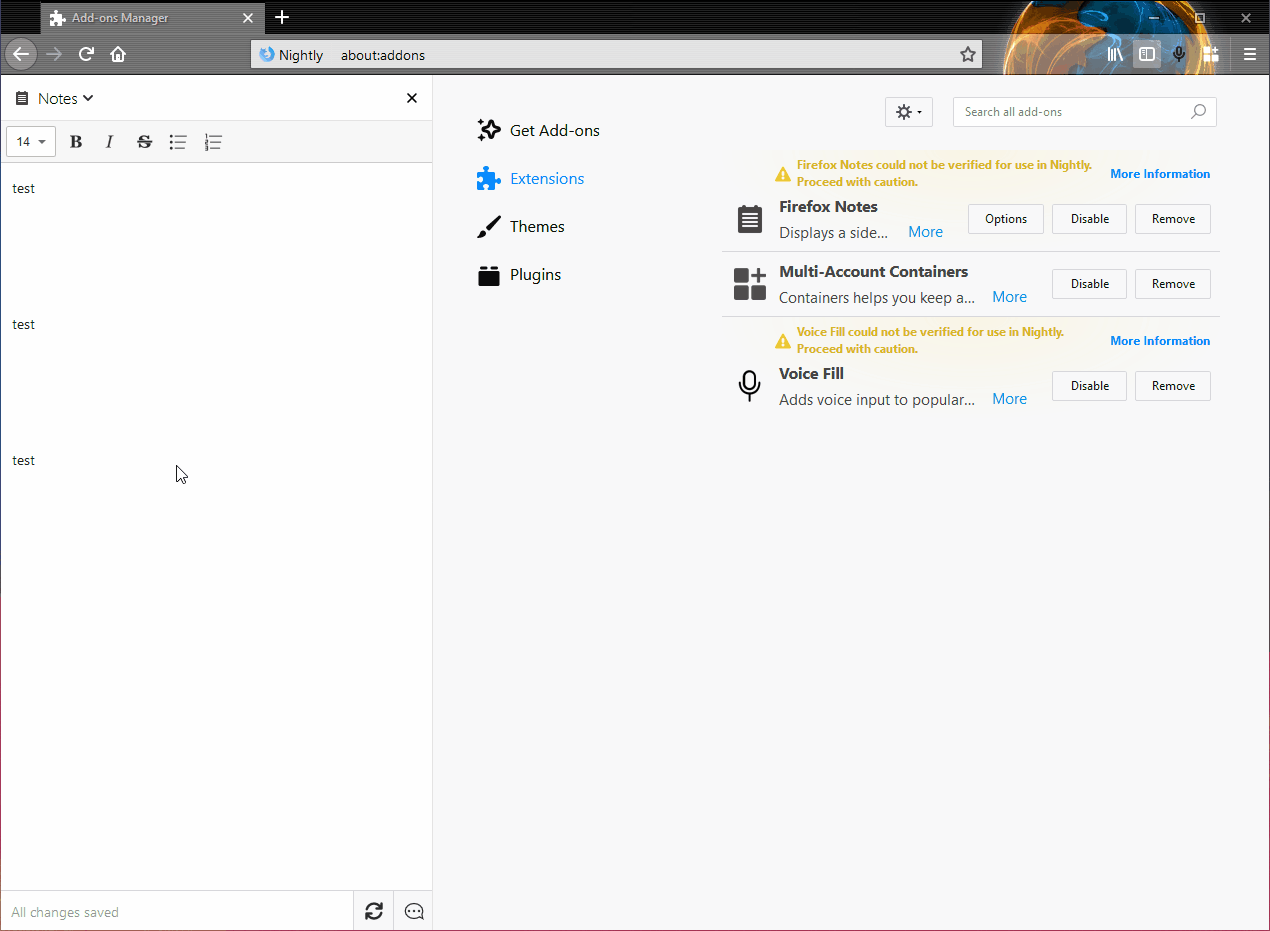Remove the Voice Fill extension
This screenshot has height=931, width=1270.
coord(1173,386)
